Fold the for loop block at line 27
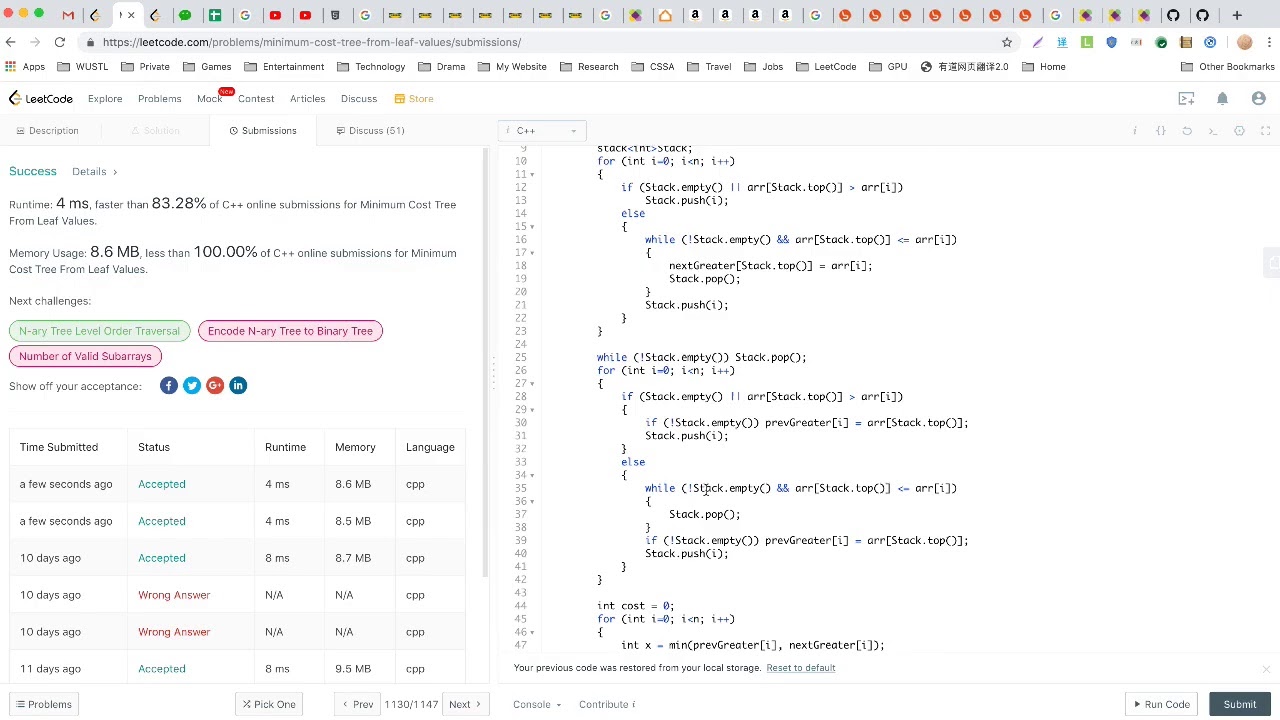The width and height of the screenshot is (1280, 720). [533, 384]
